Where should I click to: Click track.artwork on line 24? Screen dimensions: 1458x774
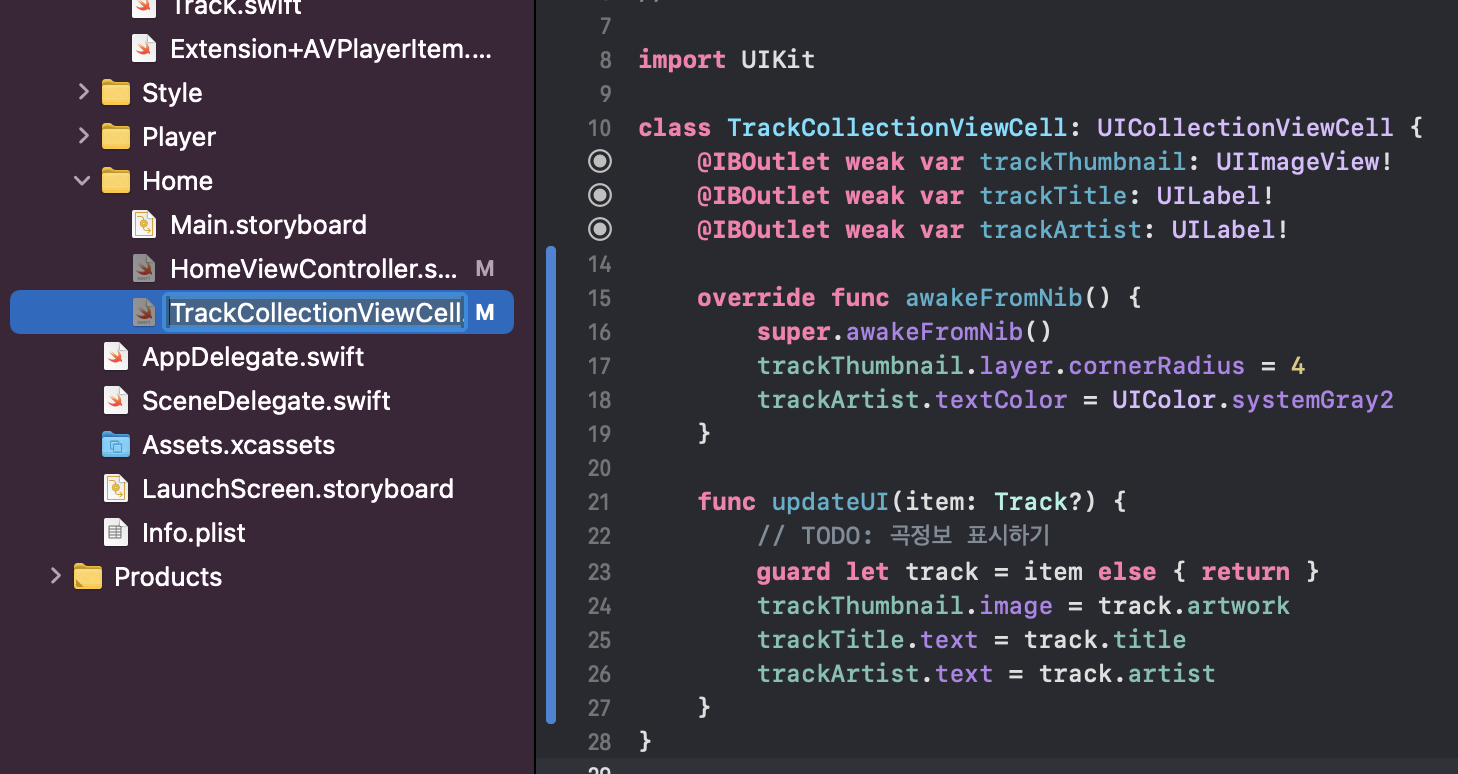click(x=1194, y=605)
